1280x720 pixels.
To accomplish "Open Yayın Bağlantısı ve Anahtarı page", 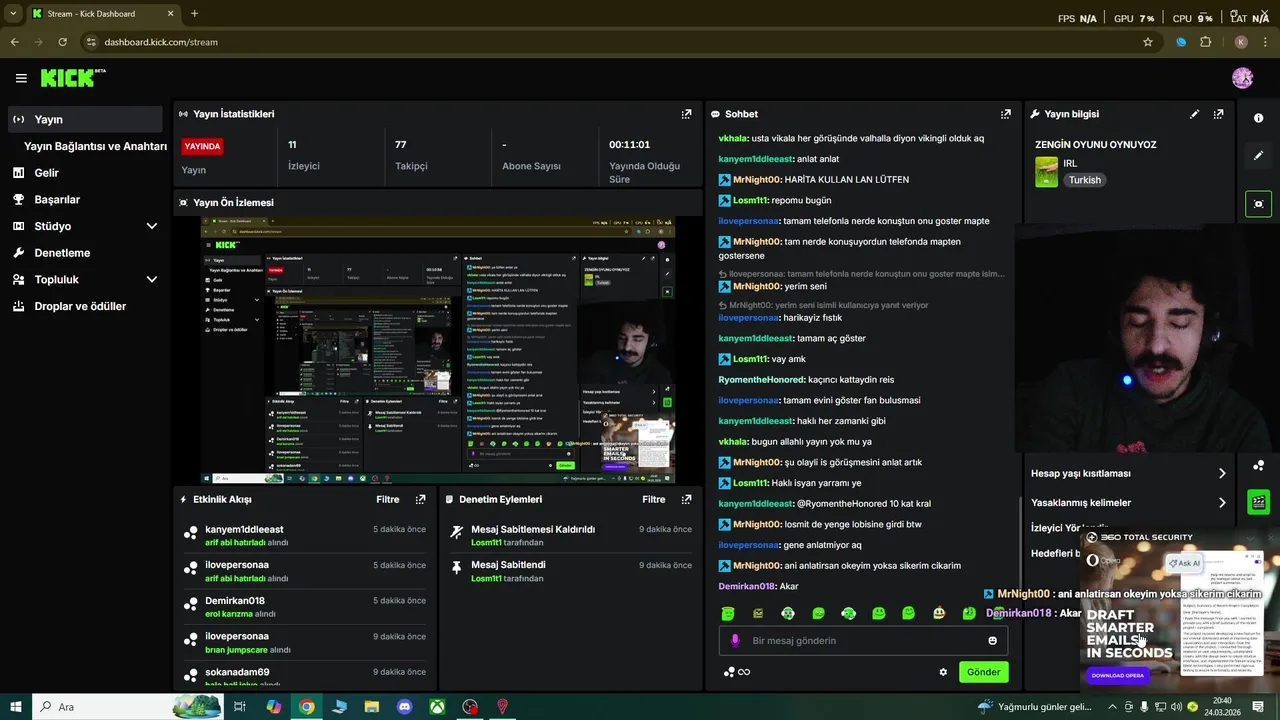I will click(95, 146).
